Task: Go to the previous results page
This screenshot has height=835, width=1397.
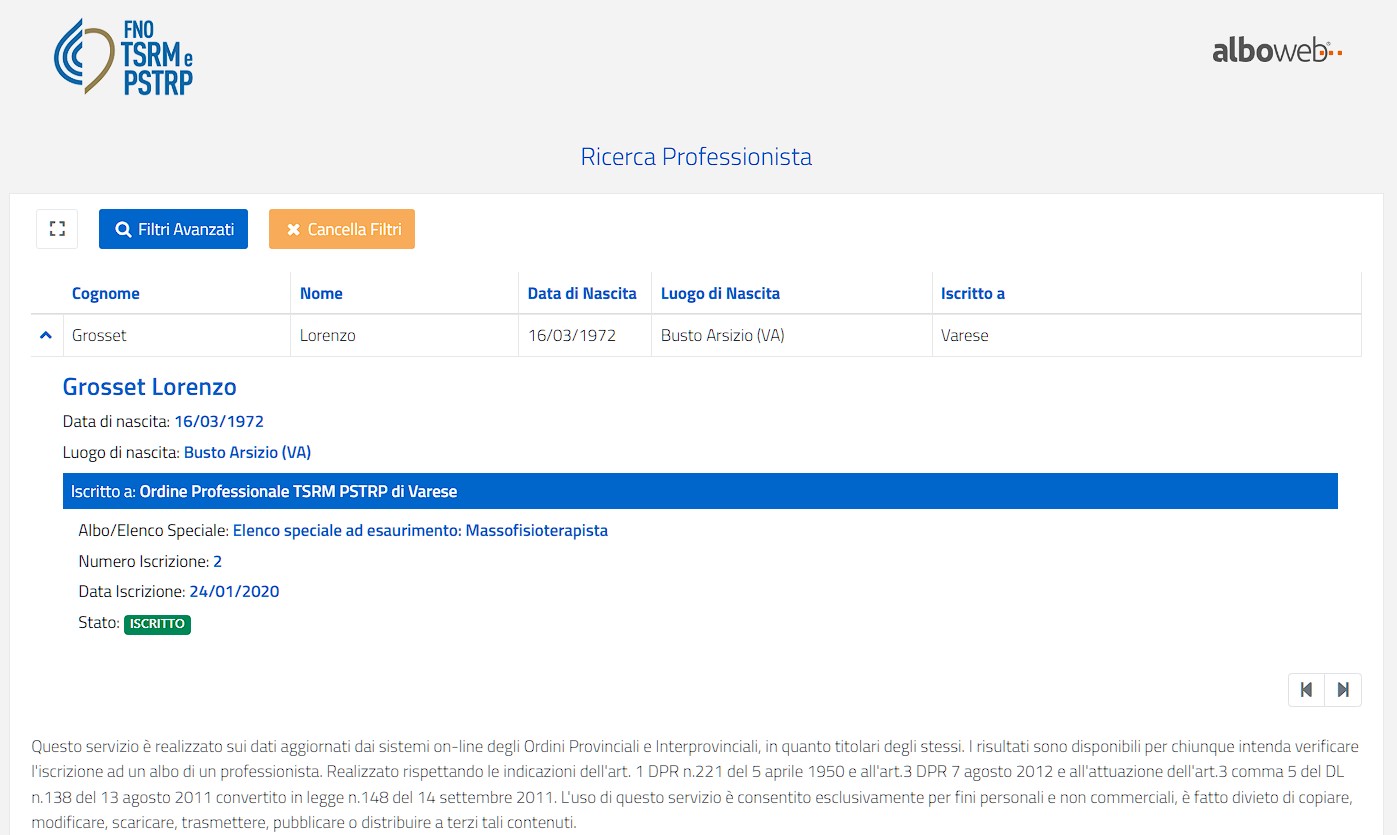Action: coord(1306,690)
